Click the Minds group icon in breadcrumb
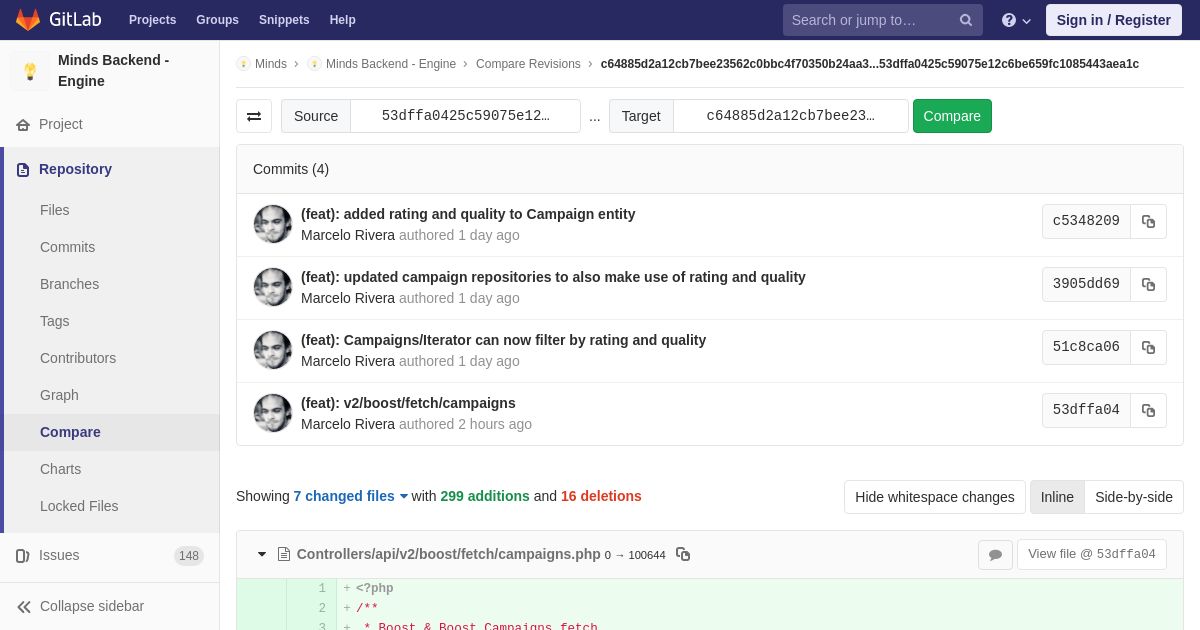 point(243,64)
